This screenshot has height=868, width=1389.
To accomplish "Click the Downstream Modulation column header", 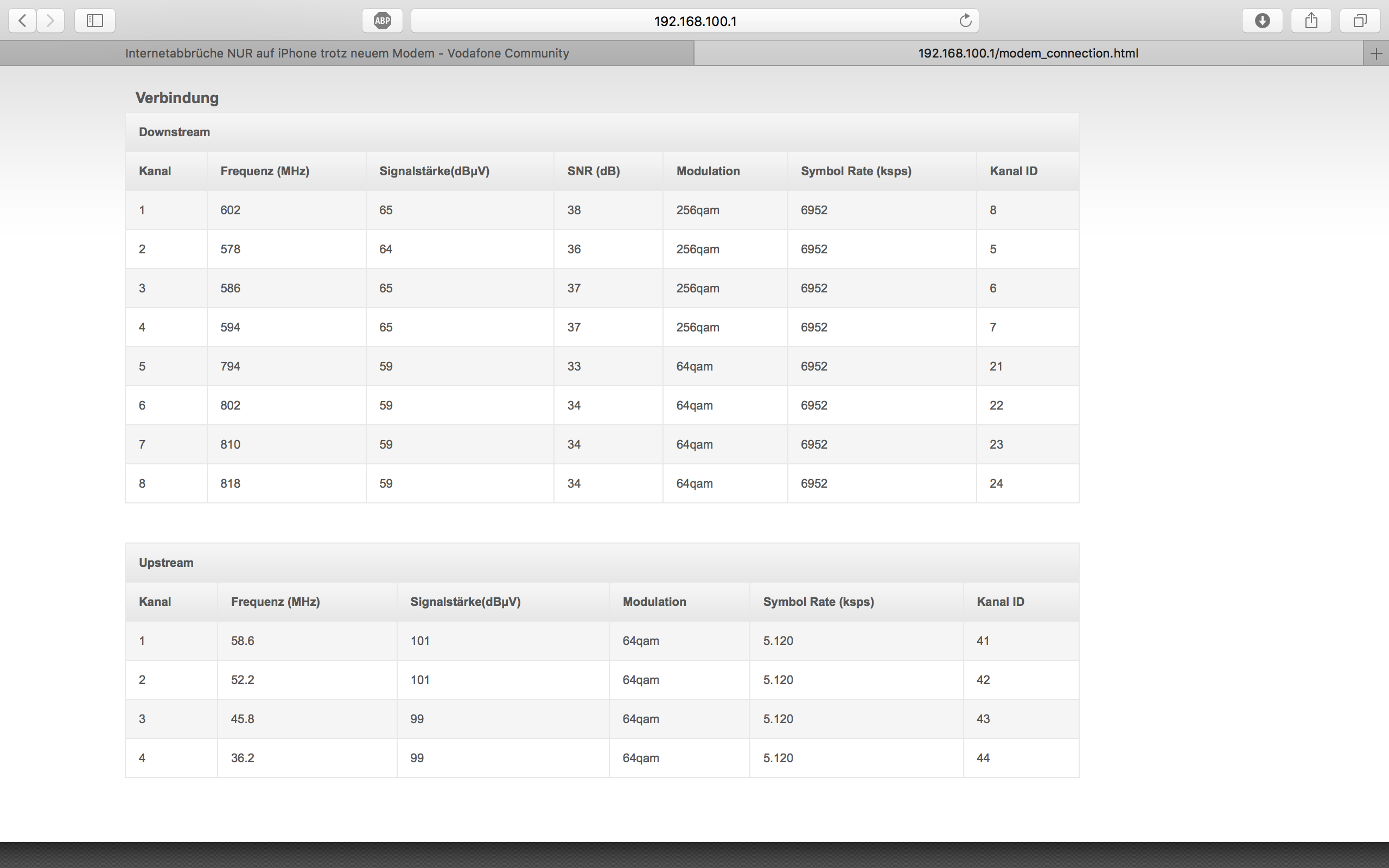I will (708, 171).
